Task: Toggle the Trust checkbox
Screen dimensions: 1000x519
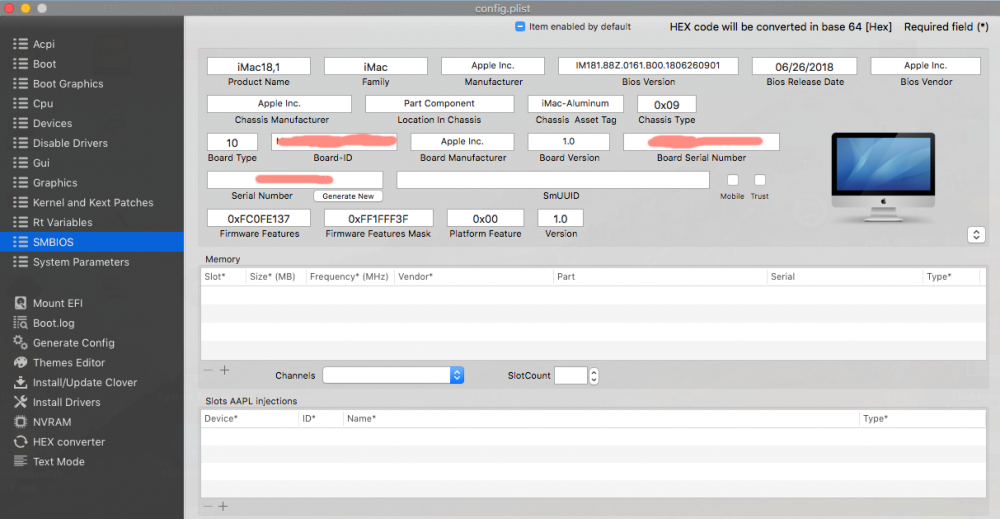Action: click(760, 180)
